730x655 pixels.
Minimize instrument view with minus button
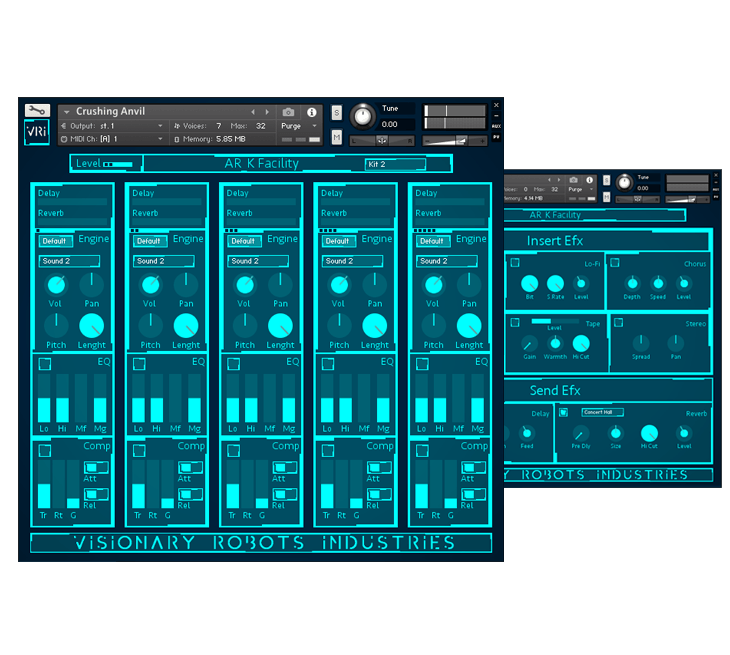(496, 115)
